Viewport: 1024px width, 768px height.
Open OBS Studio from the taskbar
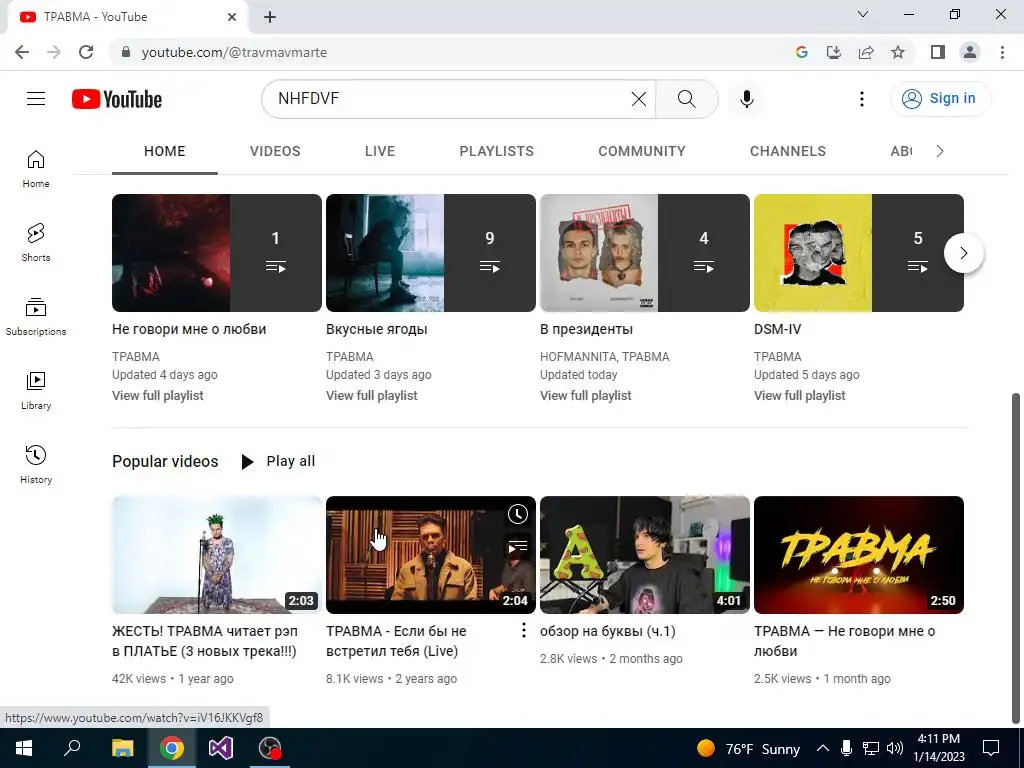point(270,748)
